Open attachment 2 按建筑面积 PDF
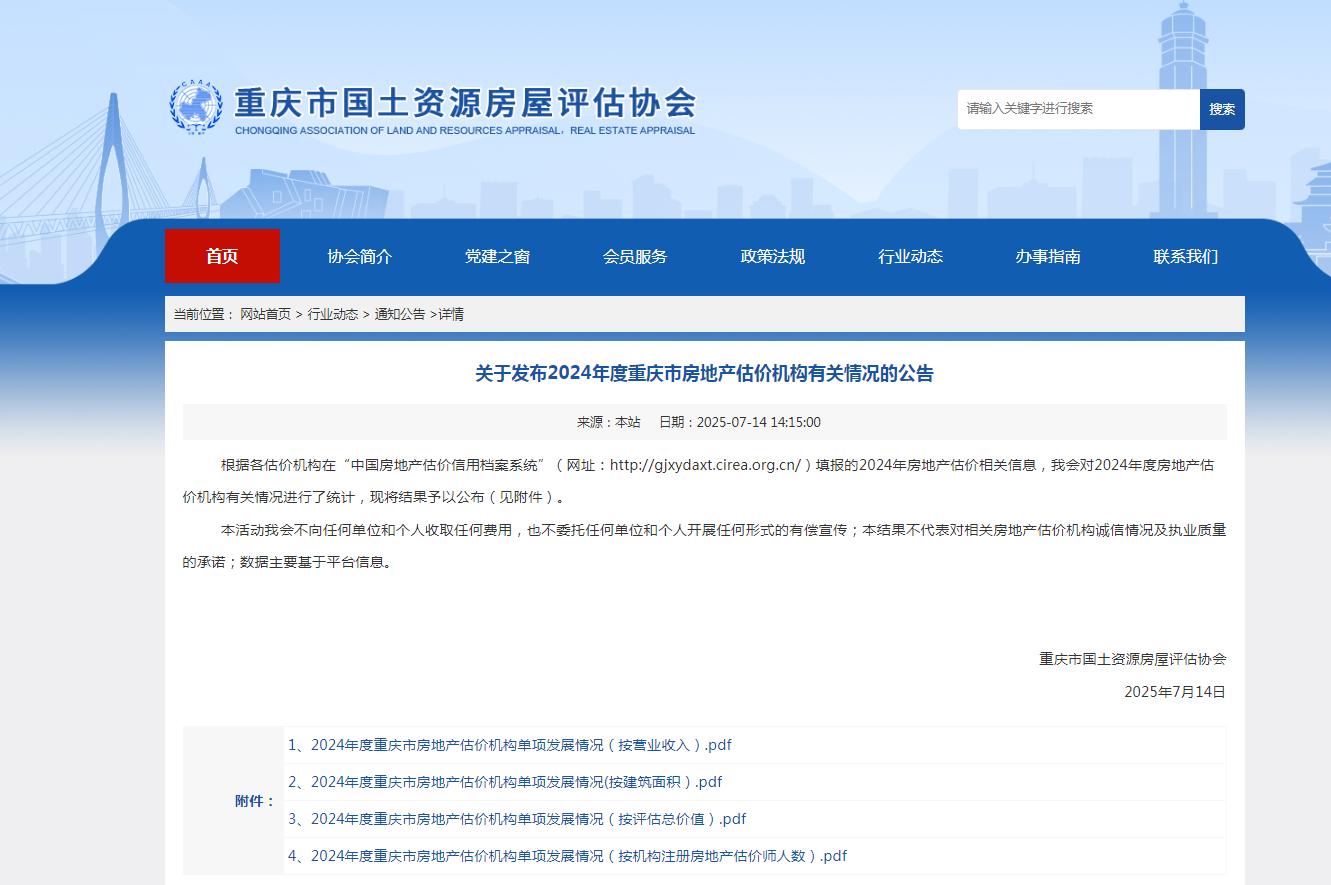 pyautogui.click(x=505, y=782)
